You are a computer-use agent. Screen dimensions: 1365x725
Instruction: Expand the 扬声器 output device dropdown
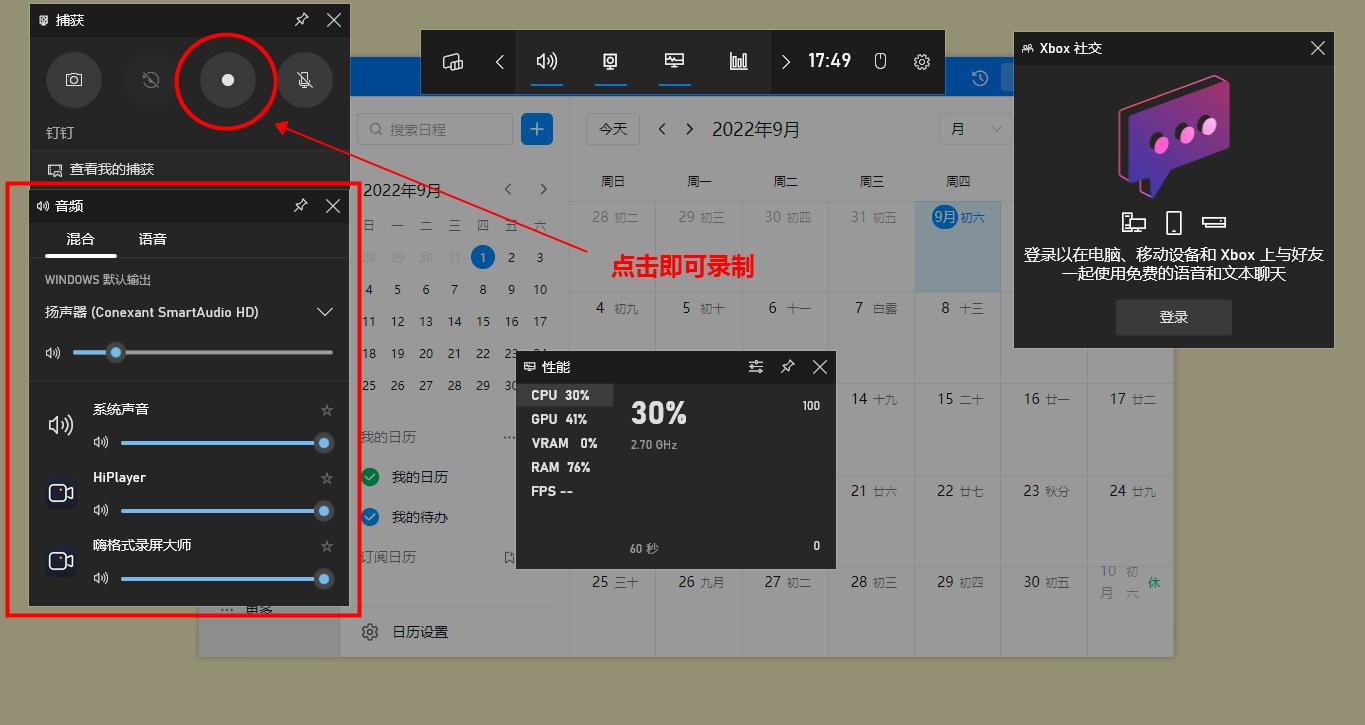pyautogui.click(x=324, y=312)
